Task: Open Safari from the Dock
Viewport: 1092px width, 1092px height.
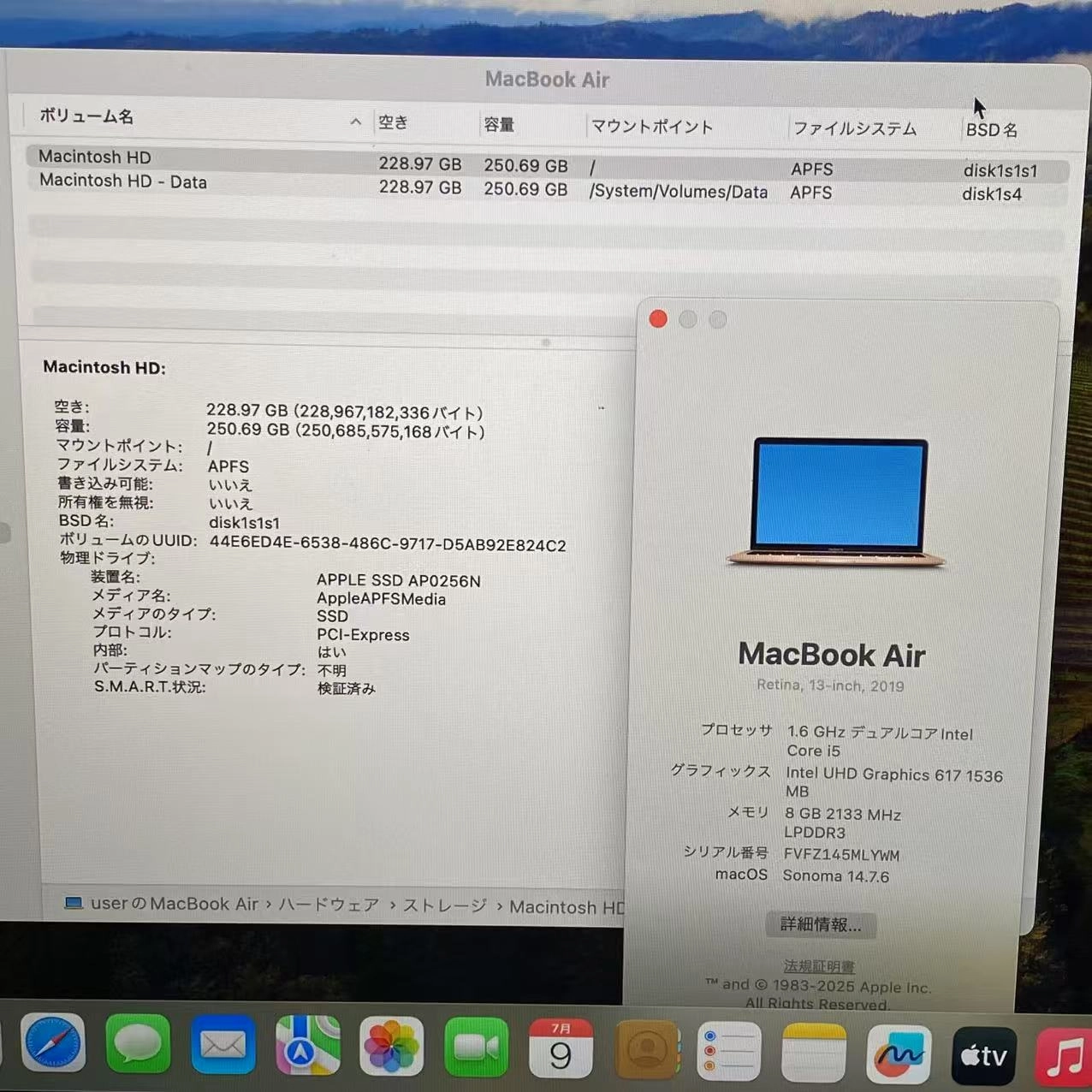Action: [53, 1045]
